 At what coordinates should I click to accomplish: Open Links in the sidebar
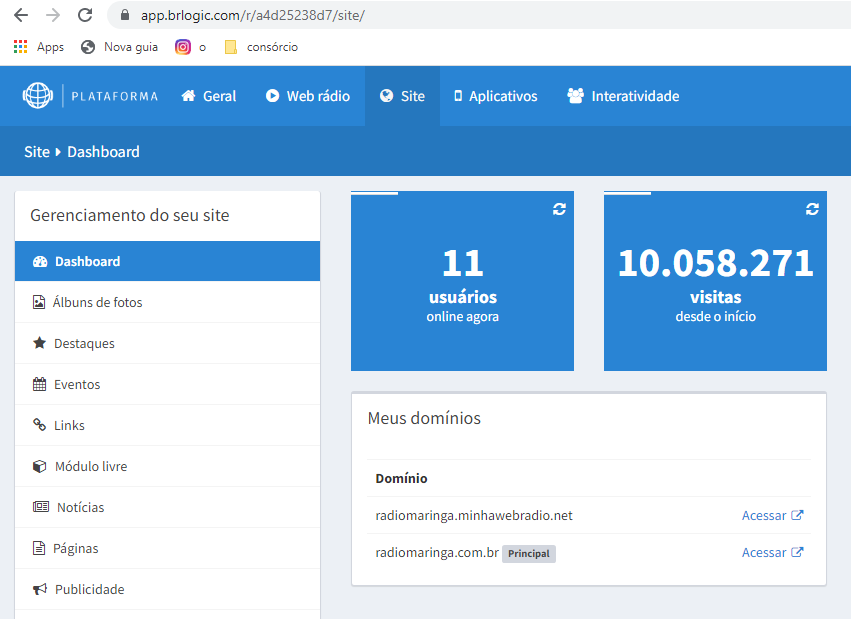(x=168, y=425)
